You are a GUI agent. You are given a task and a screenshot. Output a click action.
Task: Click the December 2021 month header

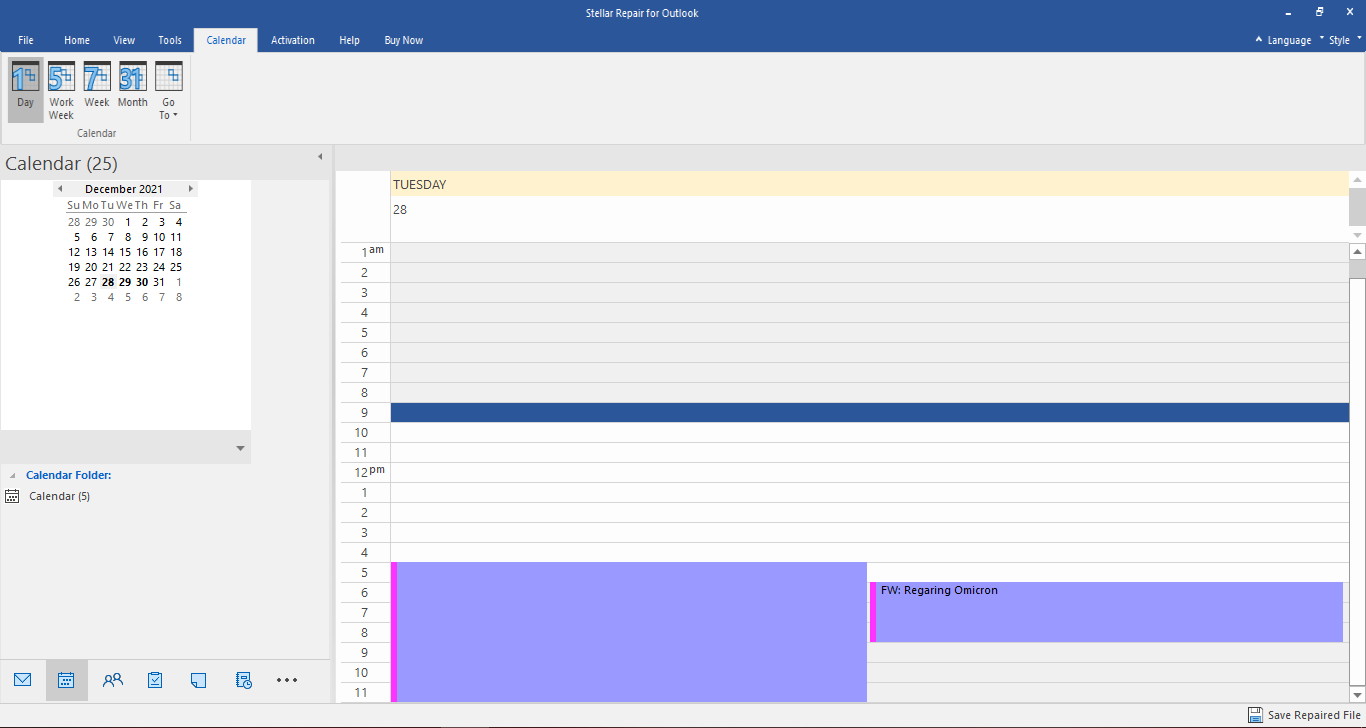(124, 189)
